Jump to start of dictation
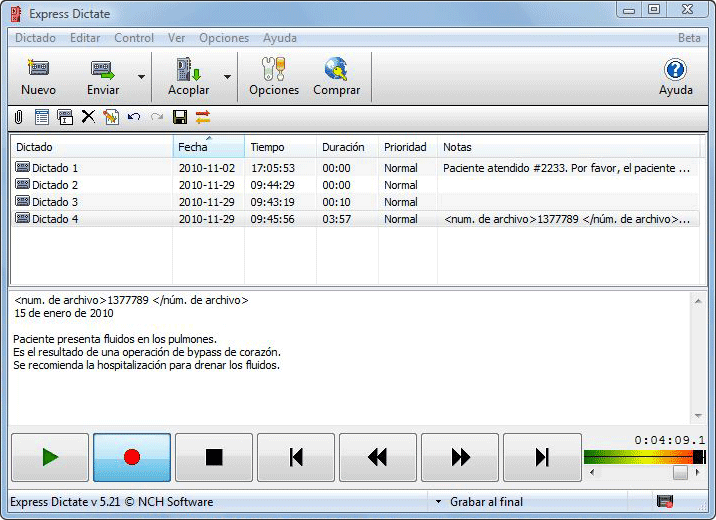 click(x=296, y=457)
